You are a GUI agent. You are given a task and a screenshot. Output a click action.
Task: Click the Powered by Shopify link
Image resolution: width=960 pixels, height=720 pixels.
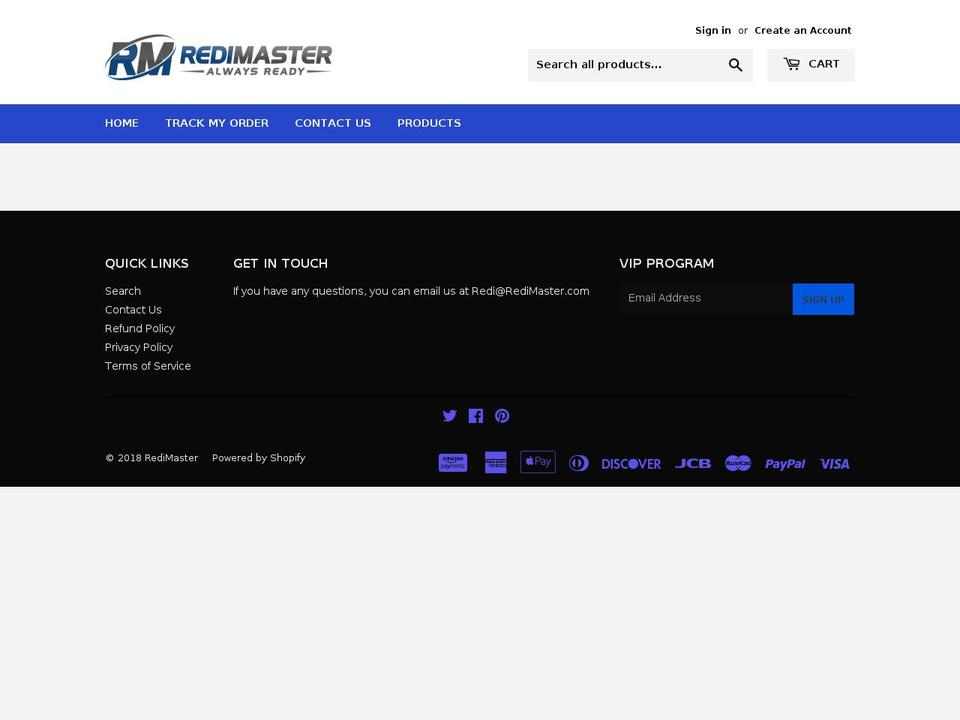click(258, 458)
